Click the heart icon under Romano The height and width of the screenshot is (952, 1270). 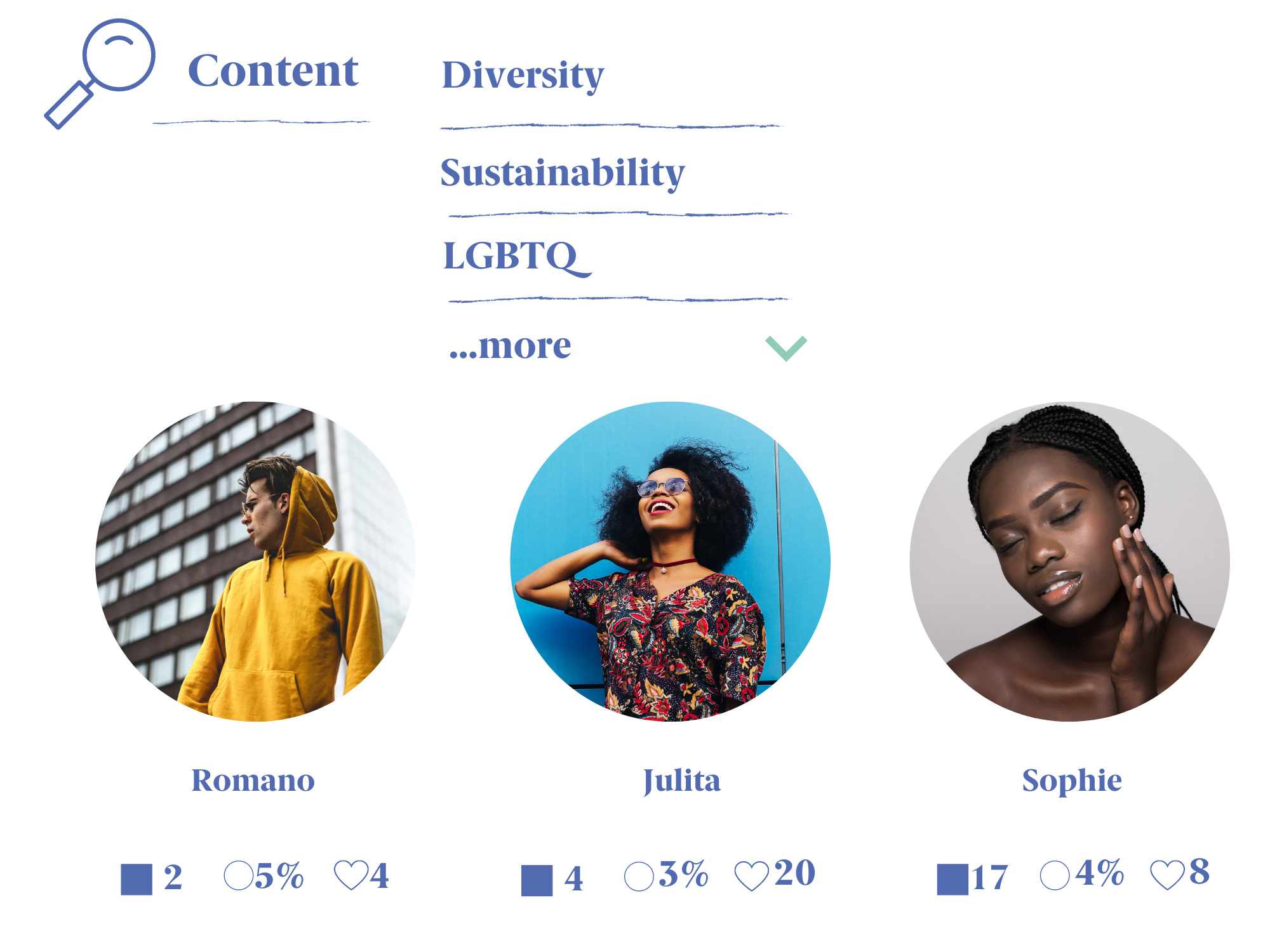tap(351, 875)
